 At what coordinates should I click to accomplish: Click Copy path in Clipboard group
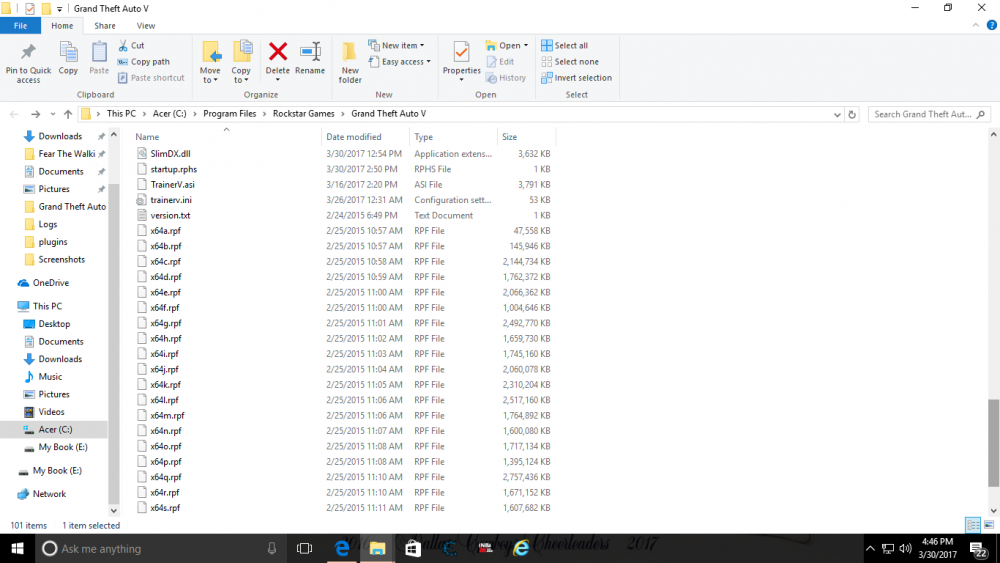tap(143, 62)
